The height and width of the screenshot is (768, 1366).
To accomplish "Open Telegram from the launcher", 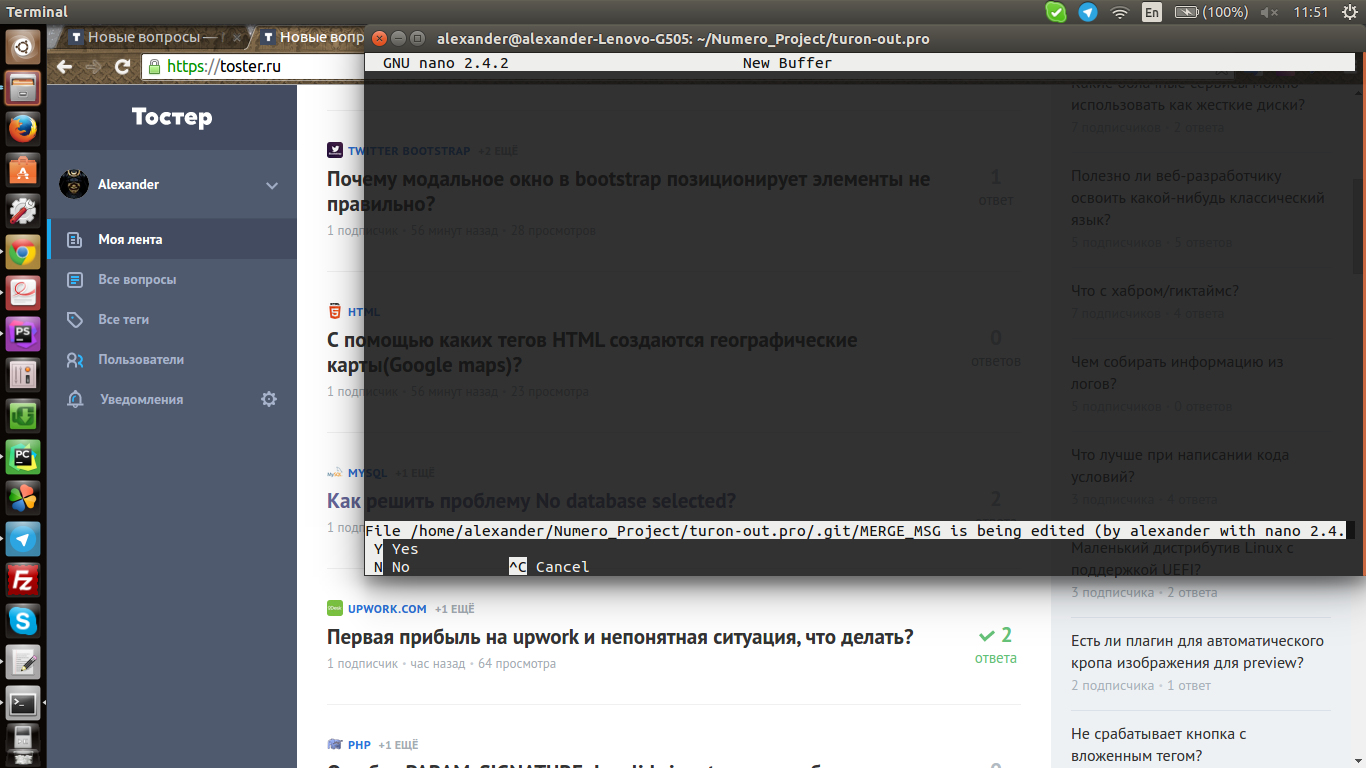I will 23,539.
